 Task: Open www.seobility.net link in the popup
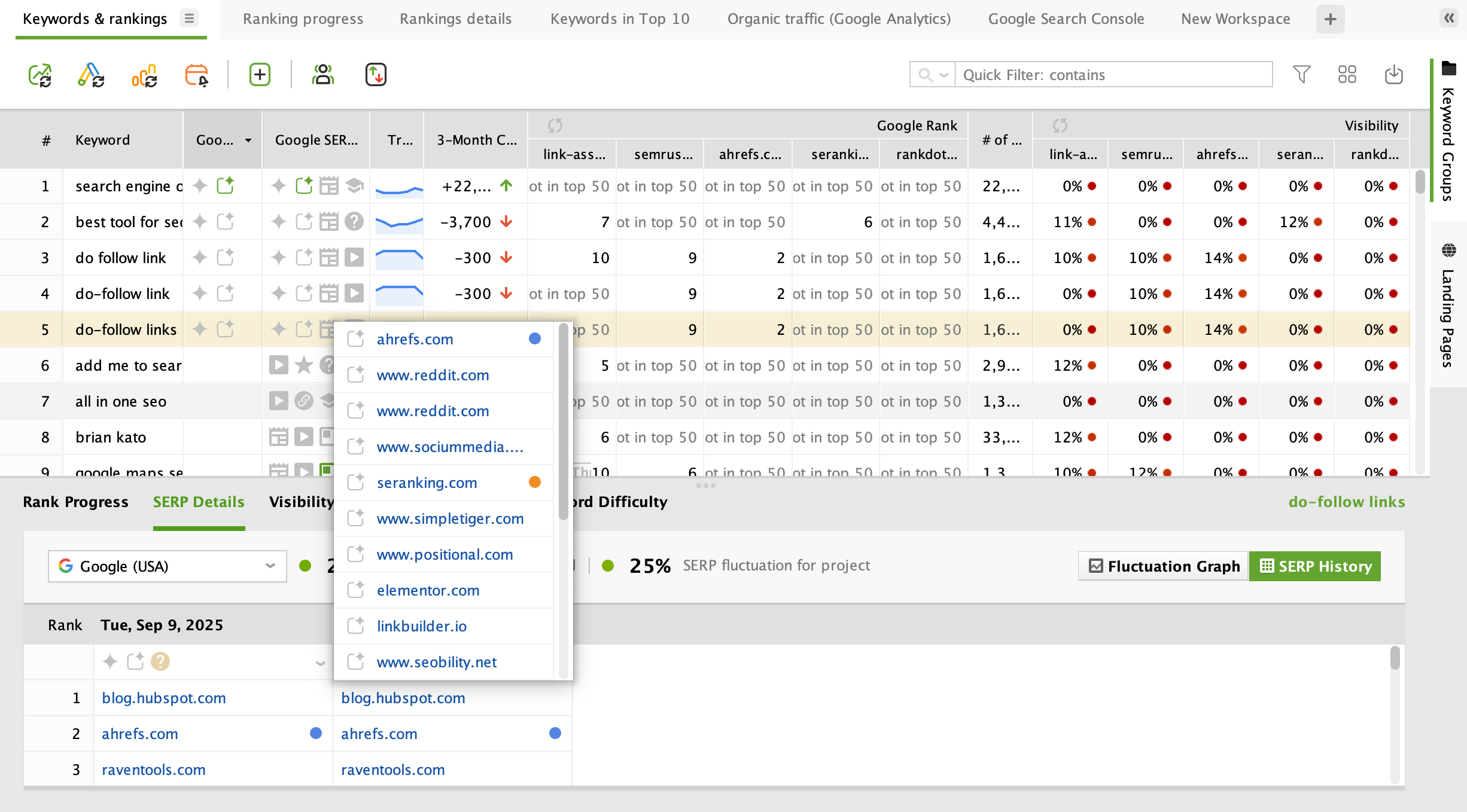pyautogui.click(x=436, y=662)
